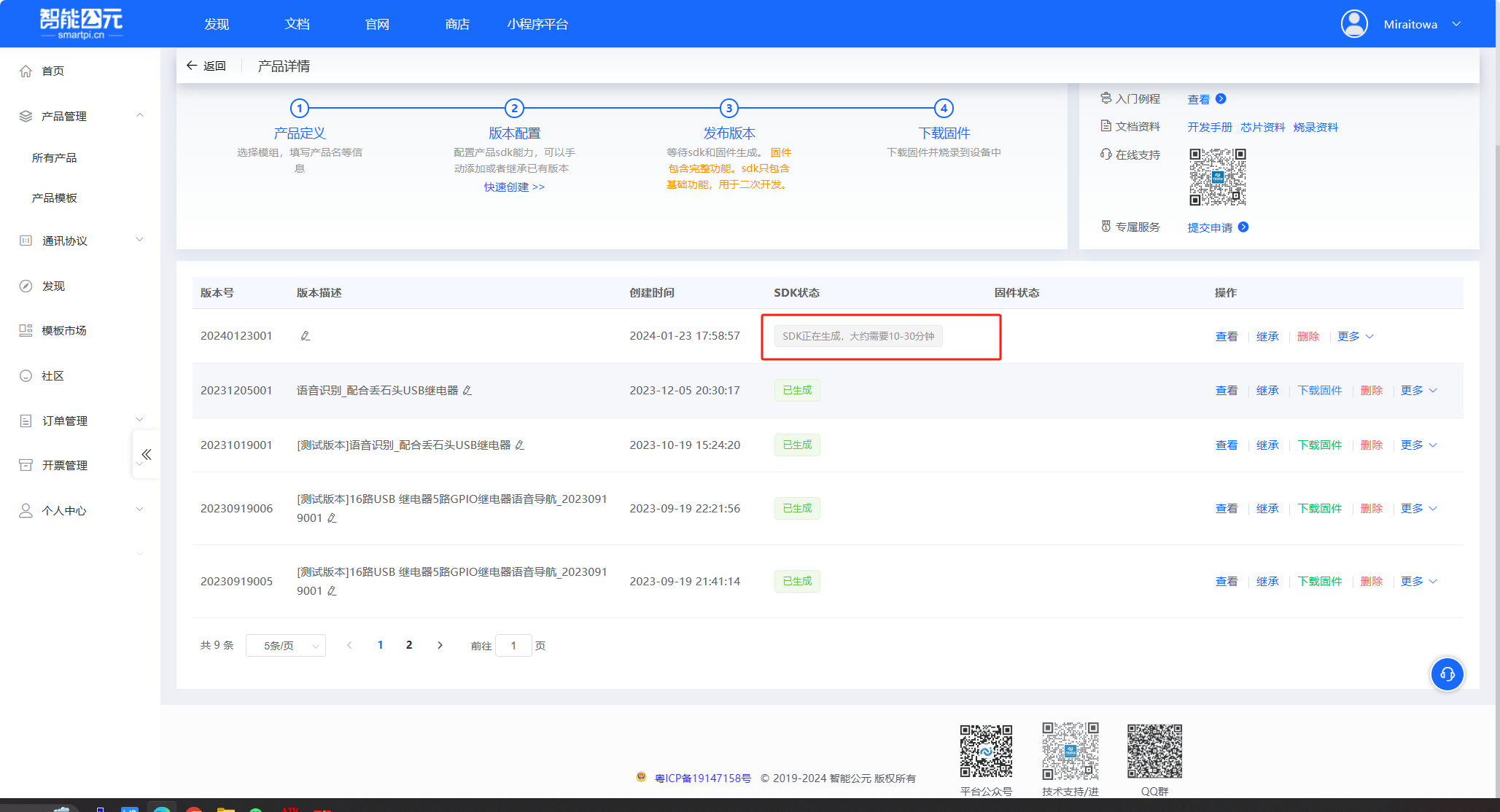Expand the 通讯协议 sidebar section

click(140, 240)
